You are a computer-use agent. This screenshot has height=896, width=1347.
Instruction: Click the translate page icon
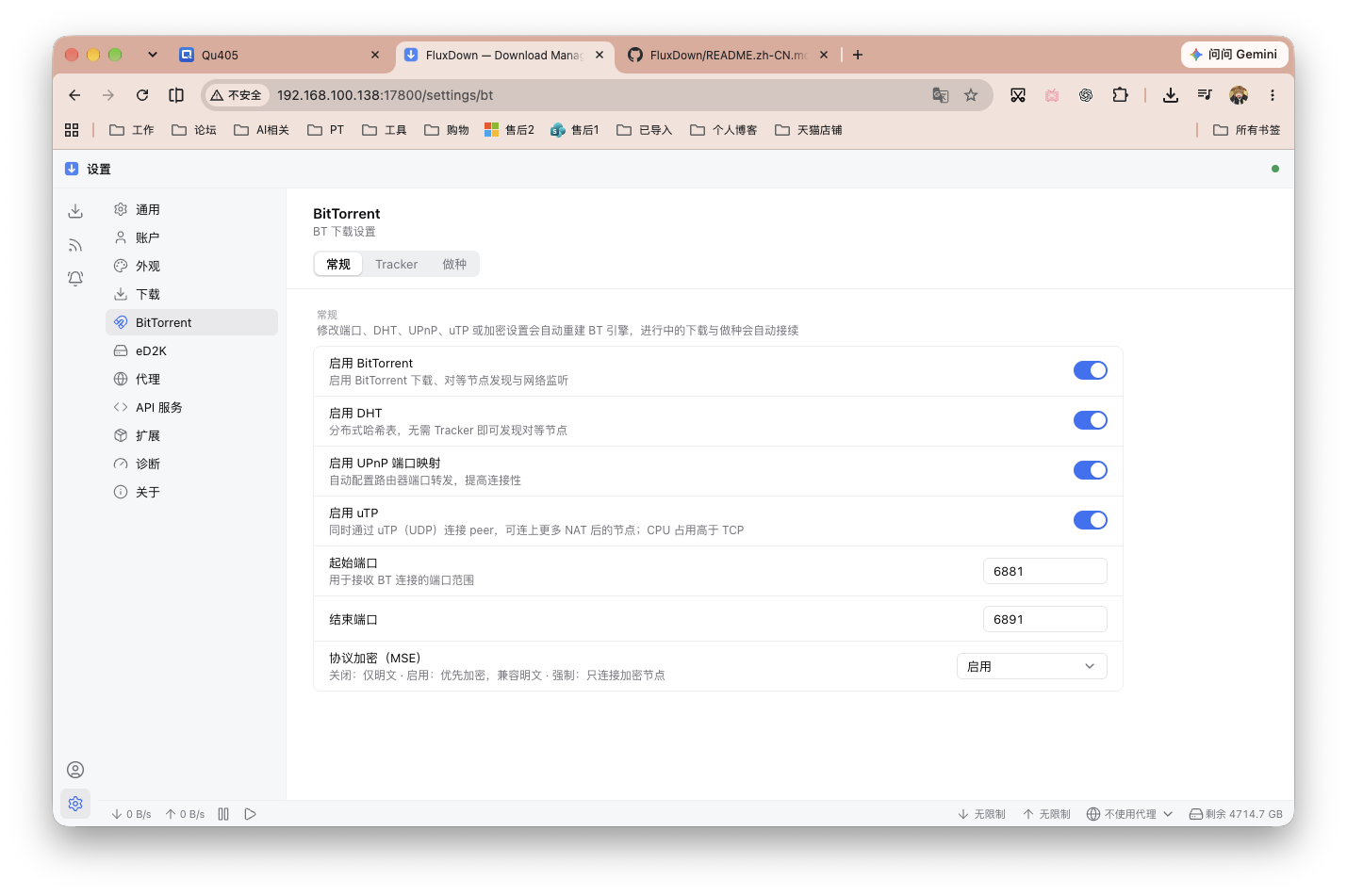[941, 95]
